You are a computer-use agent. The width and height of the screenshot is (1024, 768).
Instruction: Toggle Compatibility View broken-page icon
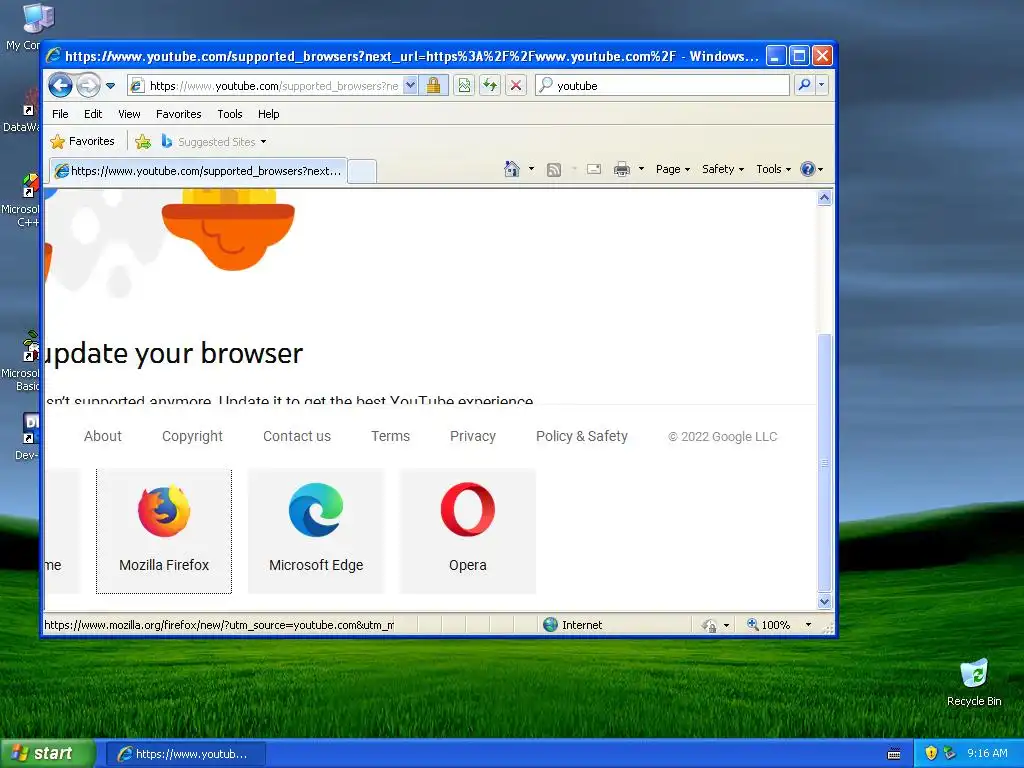[x=464, y=85]
